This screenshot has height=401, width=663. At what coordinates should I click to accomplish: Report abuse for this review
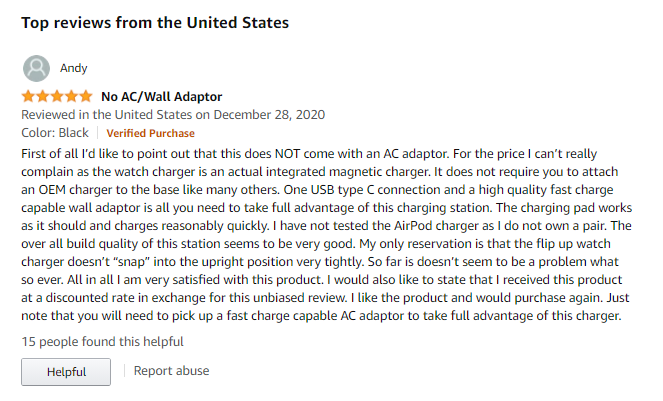pyautogui.click(x=171, y=371)
